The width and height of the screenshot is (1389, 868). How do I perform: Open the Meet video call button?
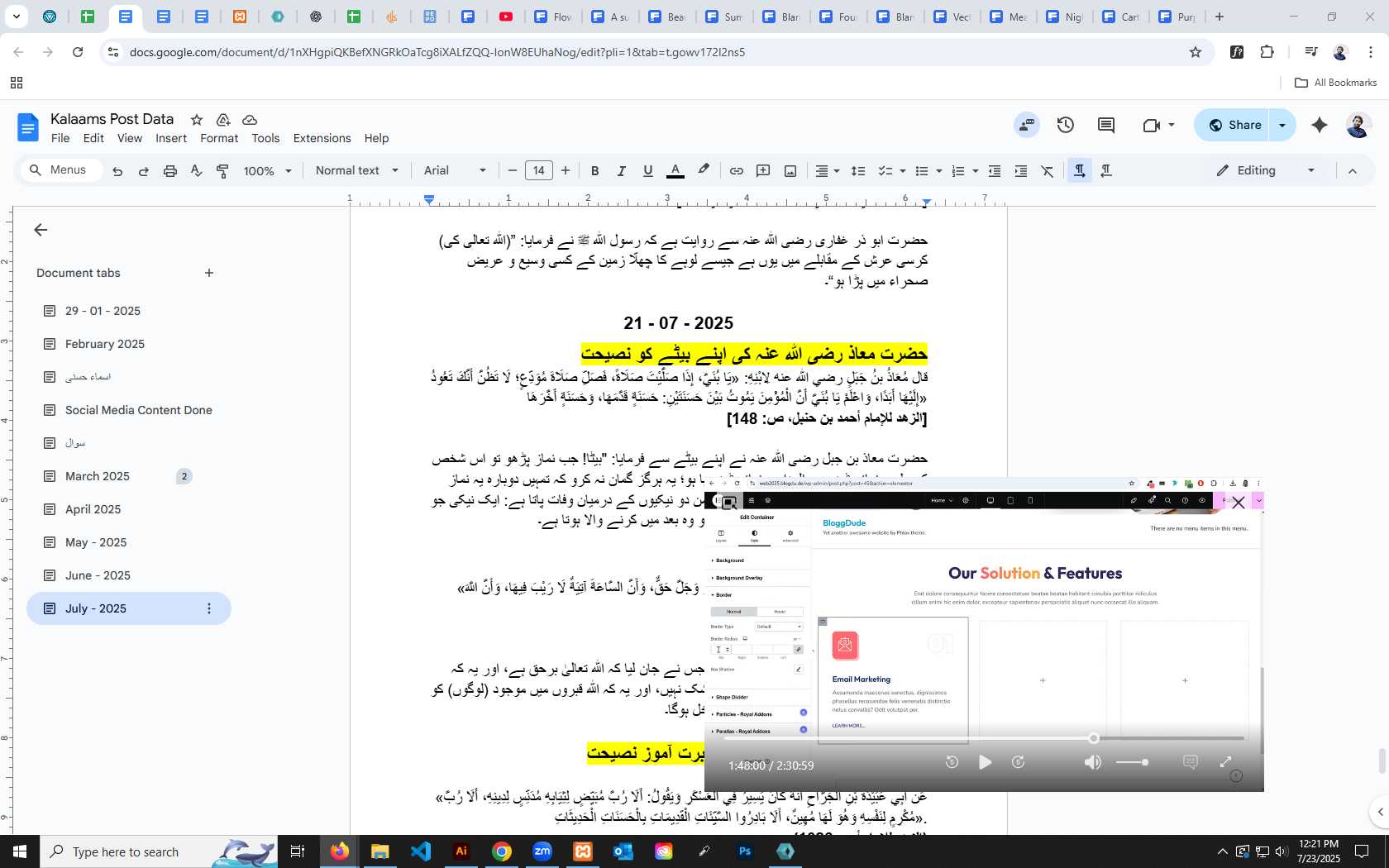coord(1157,125)
